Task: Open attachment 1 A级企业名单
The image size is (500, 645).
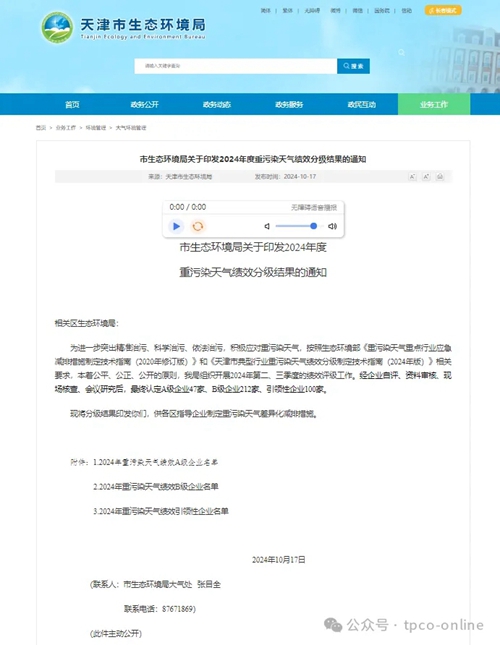Action: (155, 462)
